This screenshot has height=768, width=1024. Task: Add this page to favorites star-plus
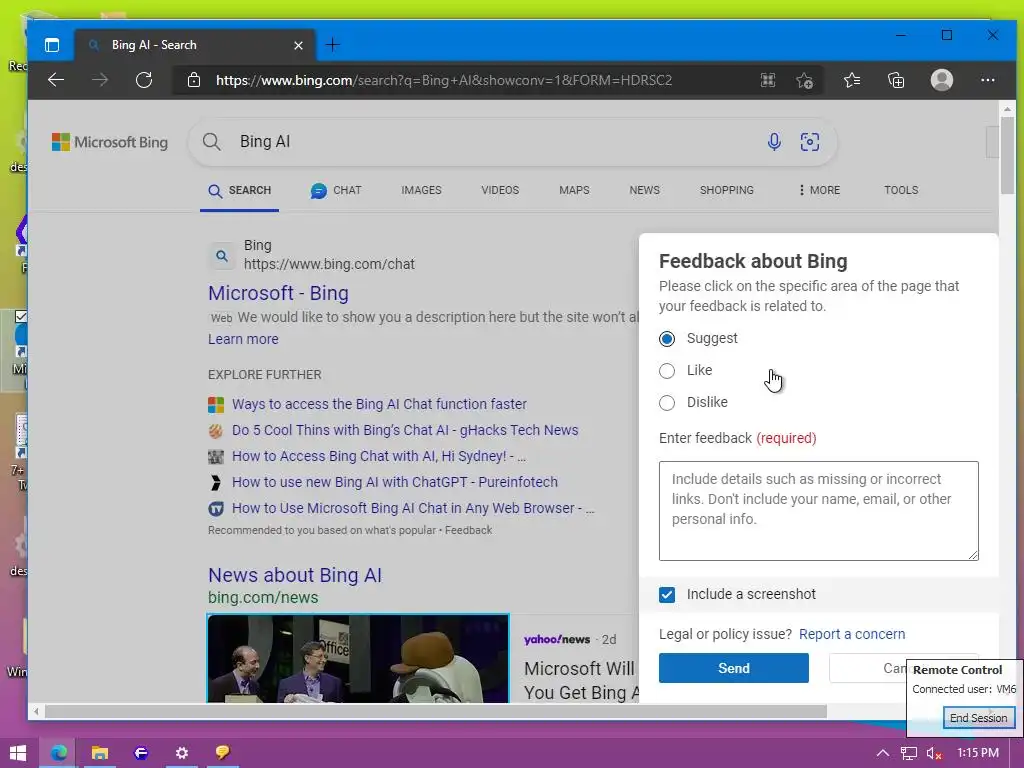coord(805,80)
